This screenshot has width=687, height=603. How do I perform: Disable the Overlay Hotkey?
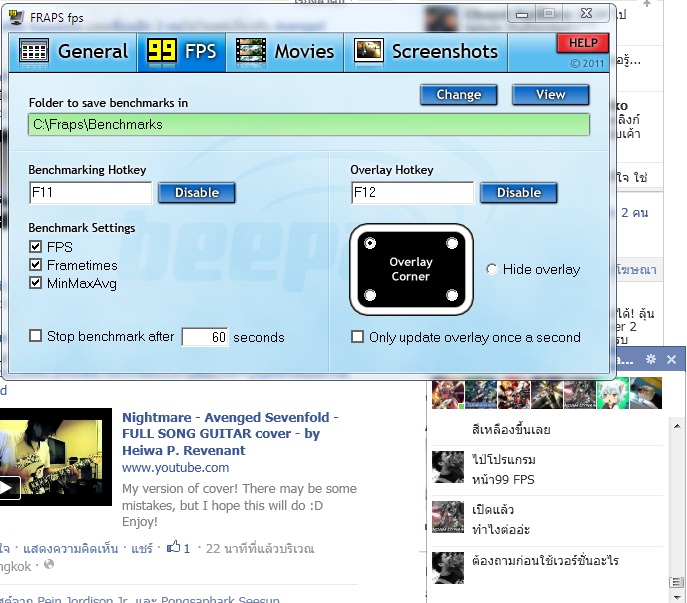click(519, 193)
